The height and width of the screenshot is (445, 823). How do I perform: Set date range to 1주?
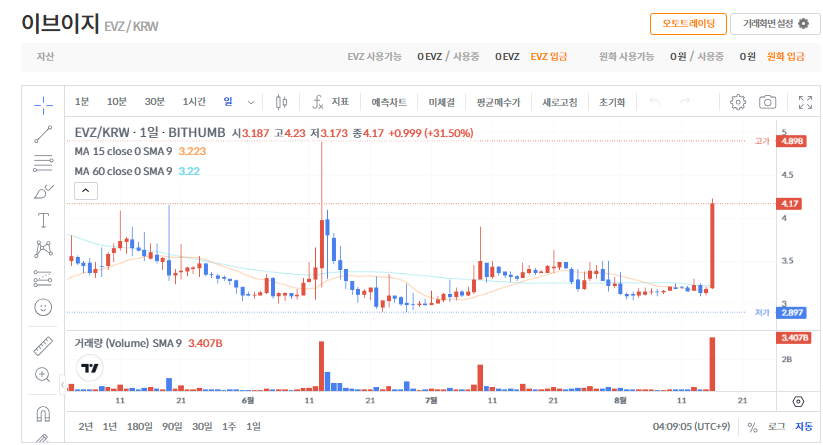point(229,427)
